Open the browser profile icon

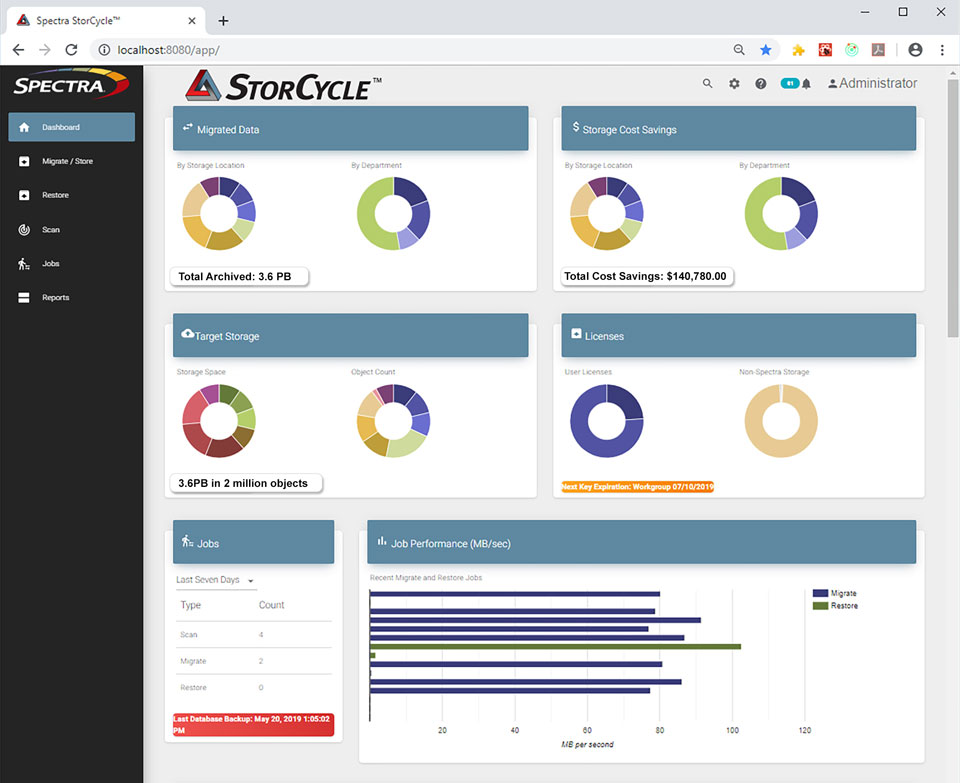(x=915, y=50)
